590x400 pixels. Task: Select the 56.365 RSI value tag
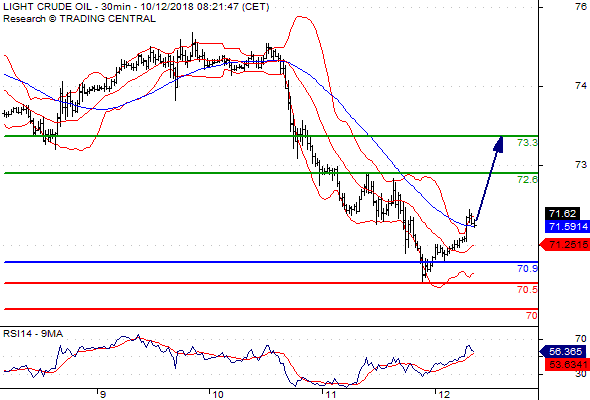(x=563, y=352)
